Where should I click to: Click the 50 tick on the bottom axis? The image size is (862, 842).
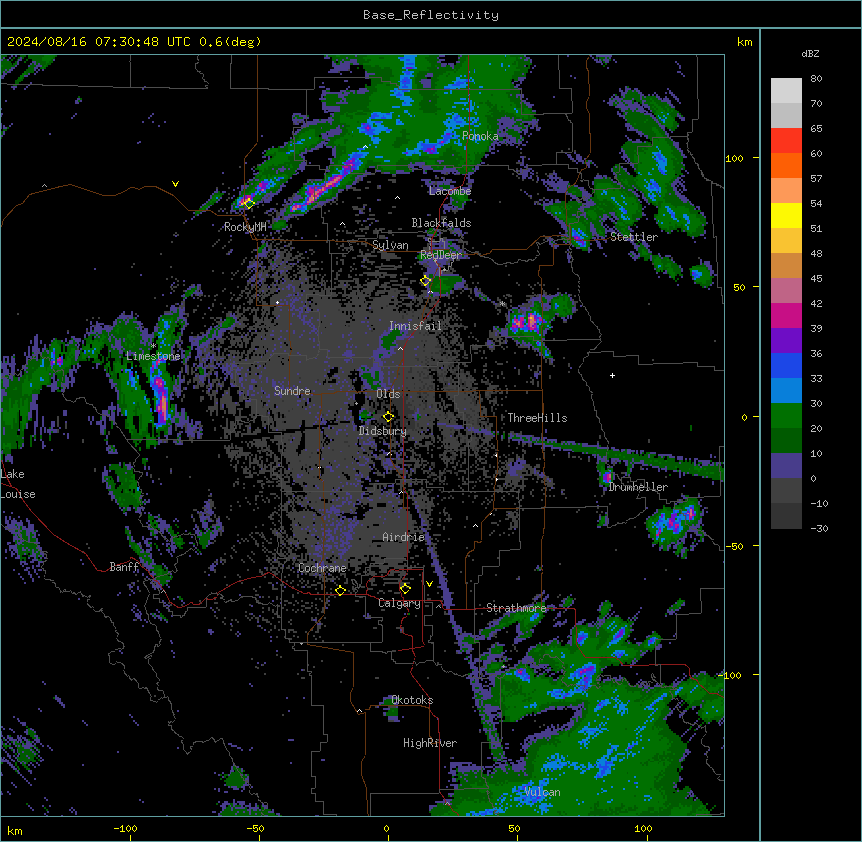[514, 828]
